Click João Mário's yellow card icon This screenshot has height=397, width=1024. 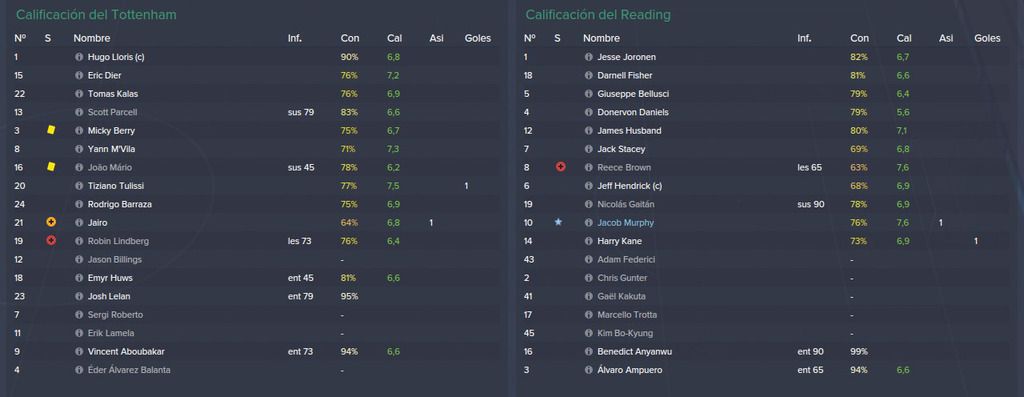[51, 167]
